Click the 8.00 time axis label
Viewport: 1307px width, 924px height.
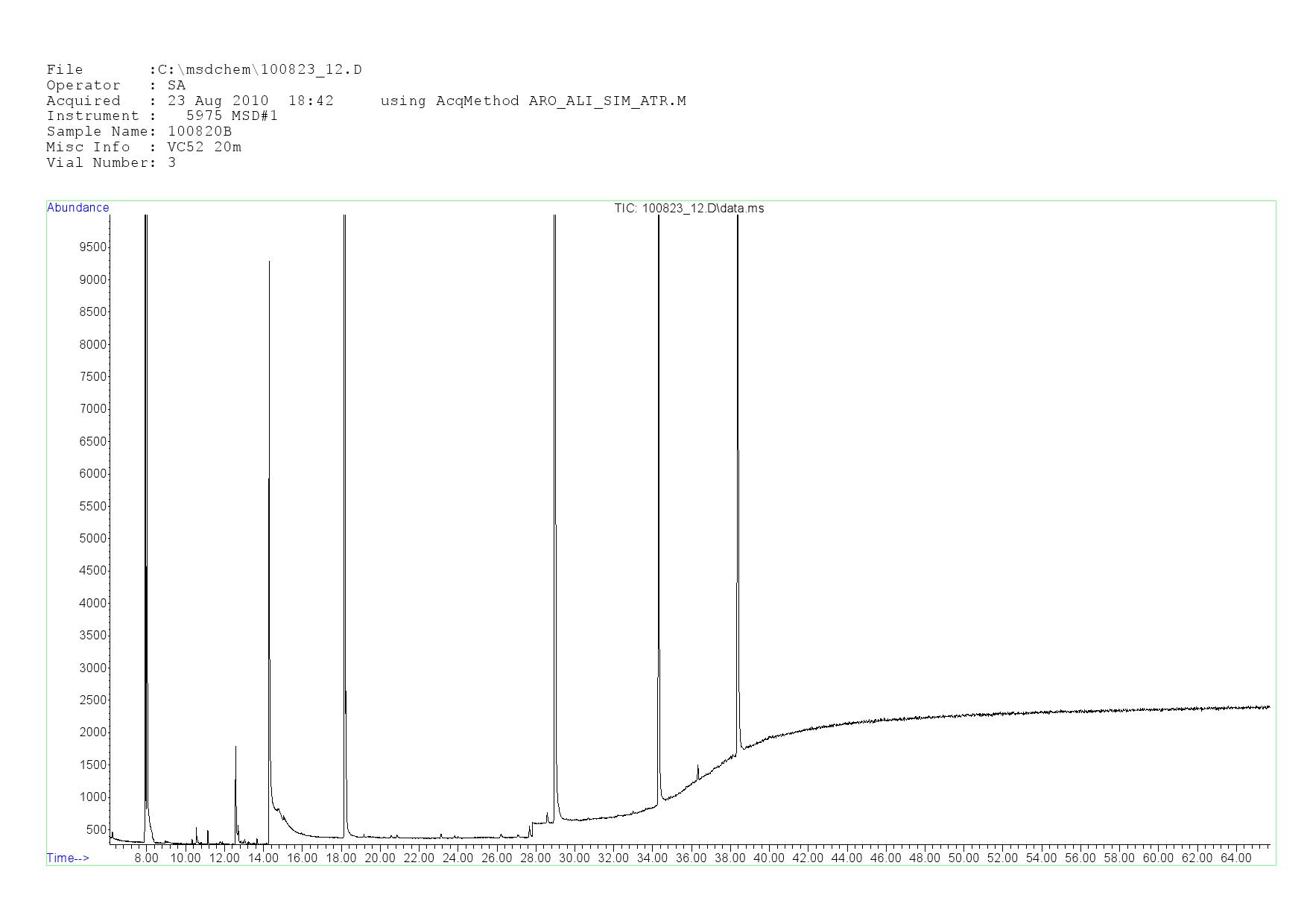[146, 858]
